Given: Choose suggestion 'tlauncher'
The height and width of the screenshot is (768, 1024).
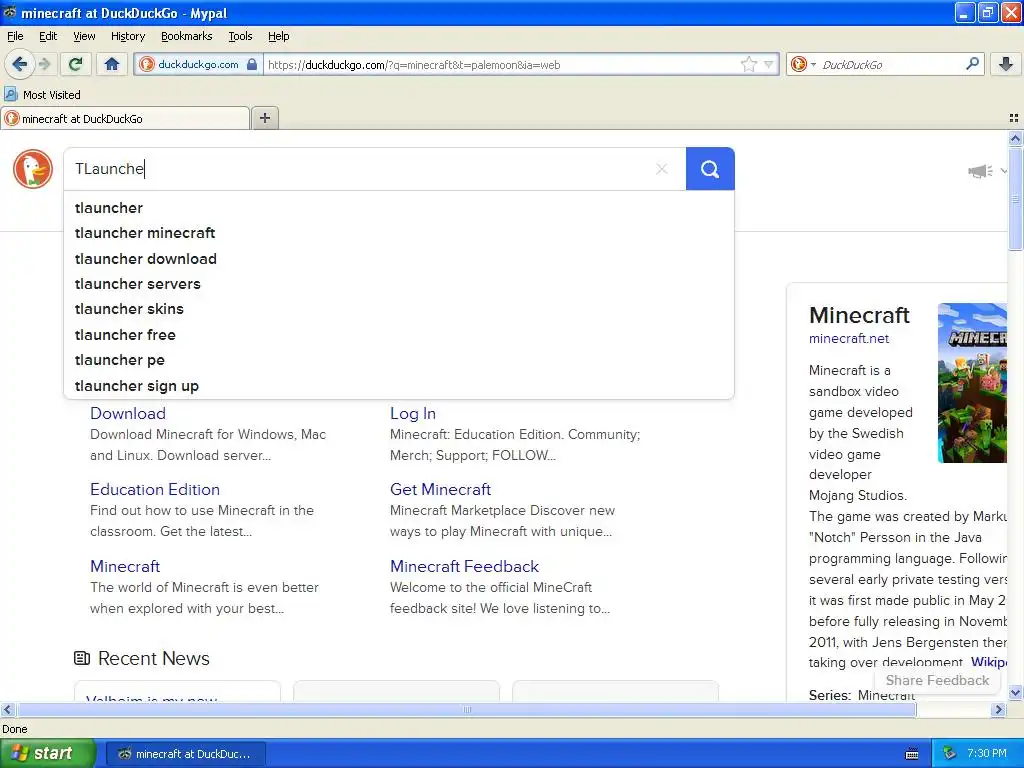Looking at the screenshot, I should click(x=399, y=208).
